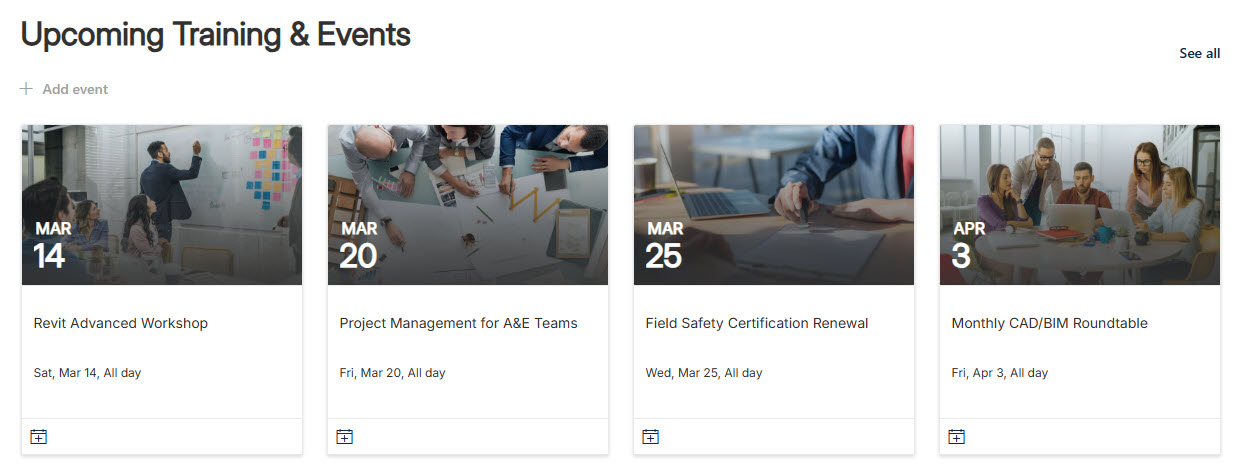The width and height of the screenshot is (1244, 476).
Task: Click the MAR 25 date badge
Action: pyautogui.click(x=664, y=247)
